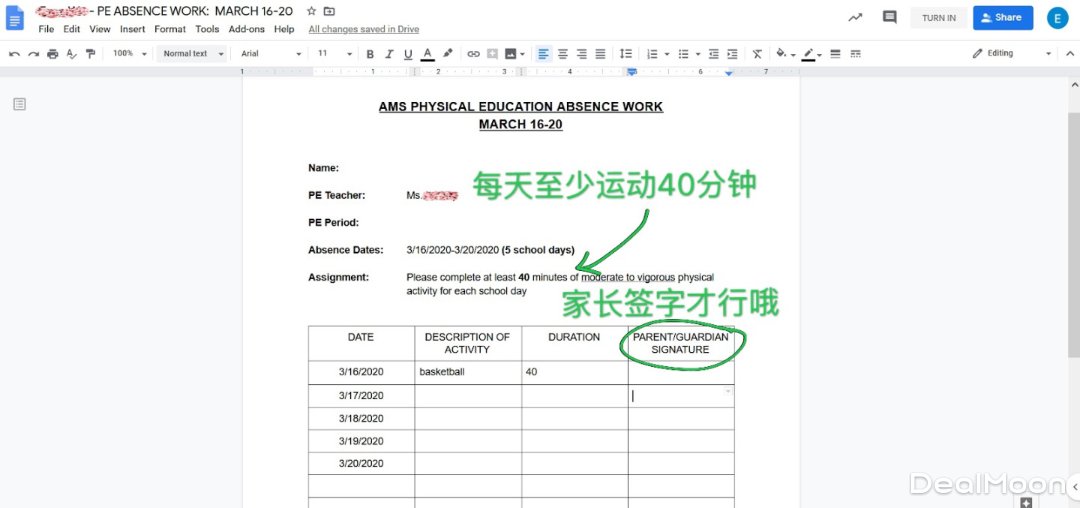Open the zoom level 100% dropdown
Viewport: 1080px width, 508px height.
[x=129, y=54]
